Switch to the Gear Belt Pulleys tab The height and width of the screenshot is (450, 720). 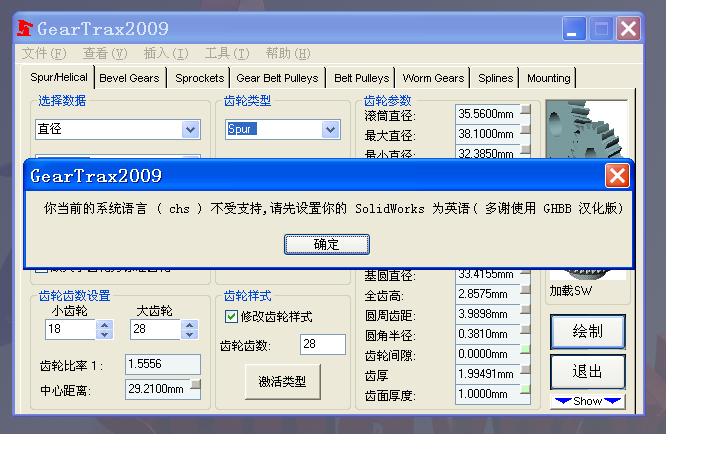tap(277, 78)
